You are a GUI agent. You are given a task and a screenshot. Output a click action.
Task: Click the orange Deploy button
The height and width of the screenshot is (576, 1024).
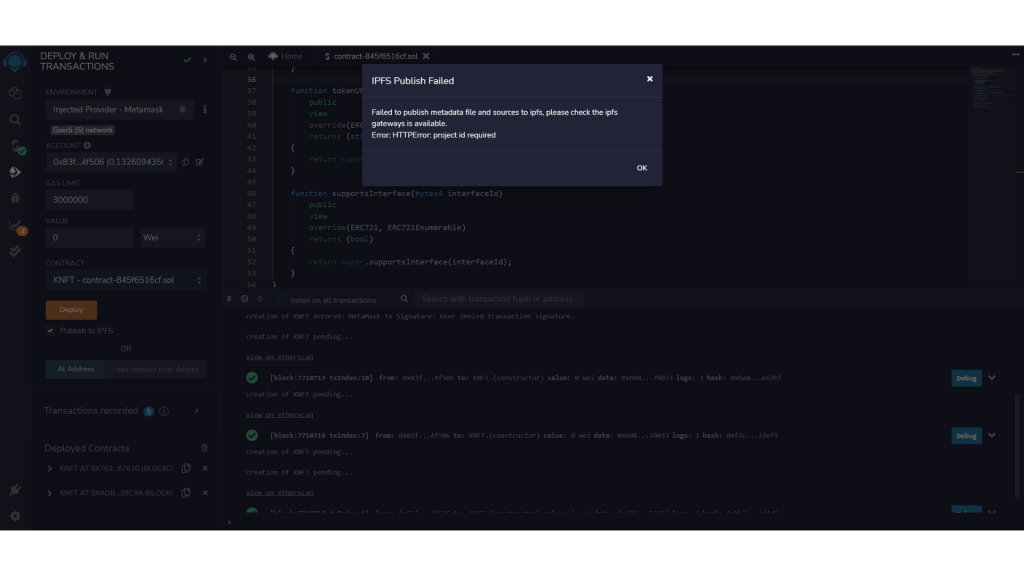71,310
